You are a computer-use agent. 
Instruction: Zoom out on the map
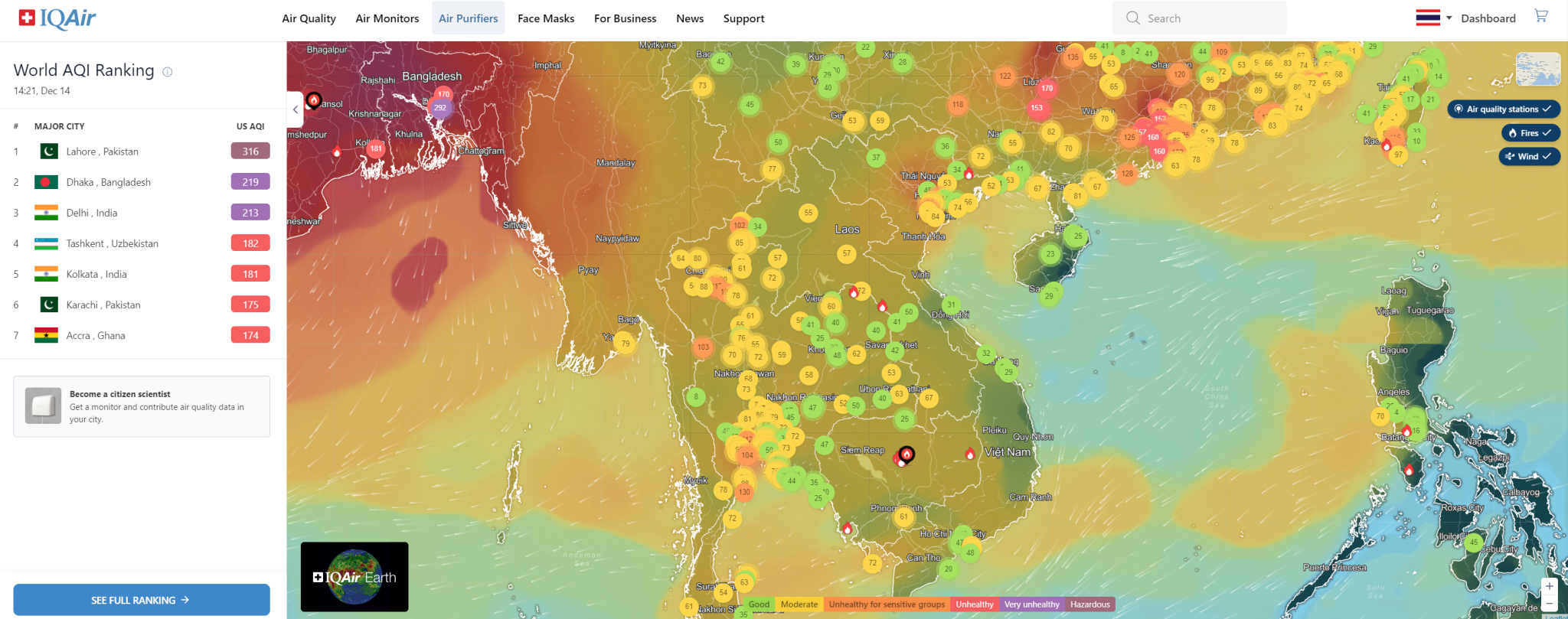click(x=1550, y=604)
